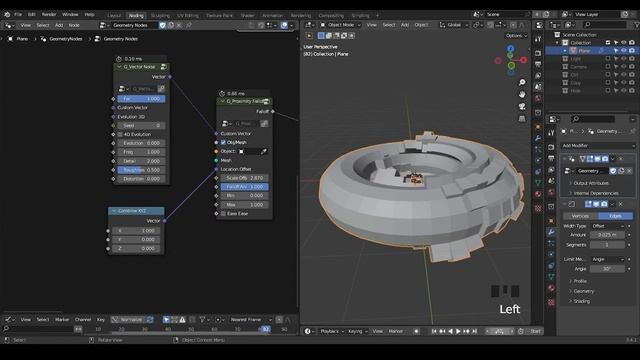
Task: Remove the Bevel modifier with X icon
Action: tap(621, 204)
